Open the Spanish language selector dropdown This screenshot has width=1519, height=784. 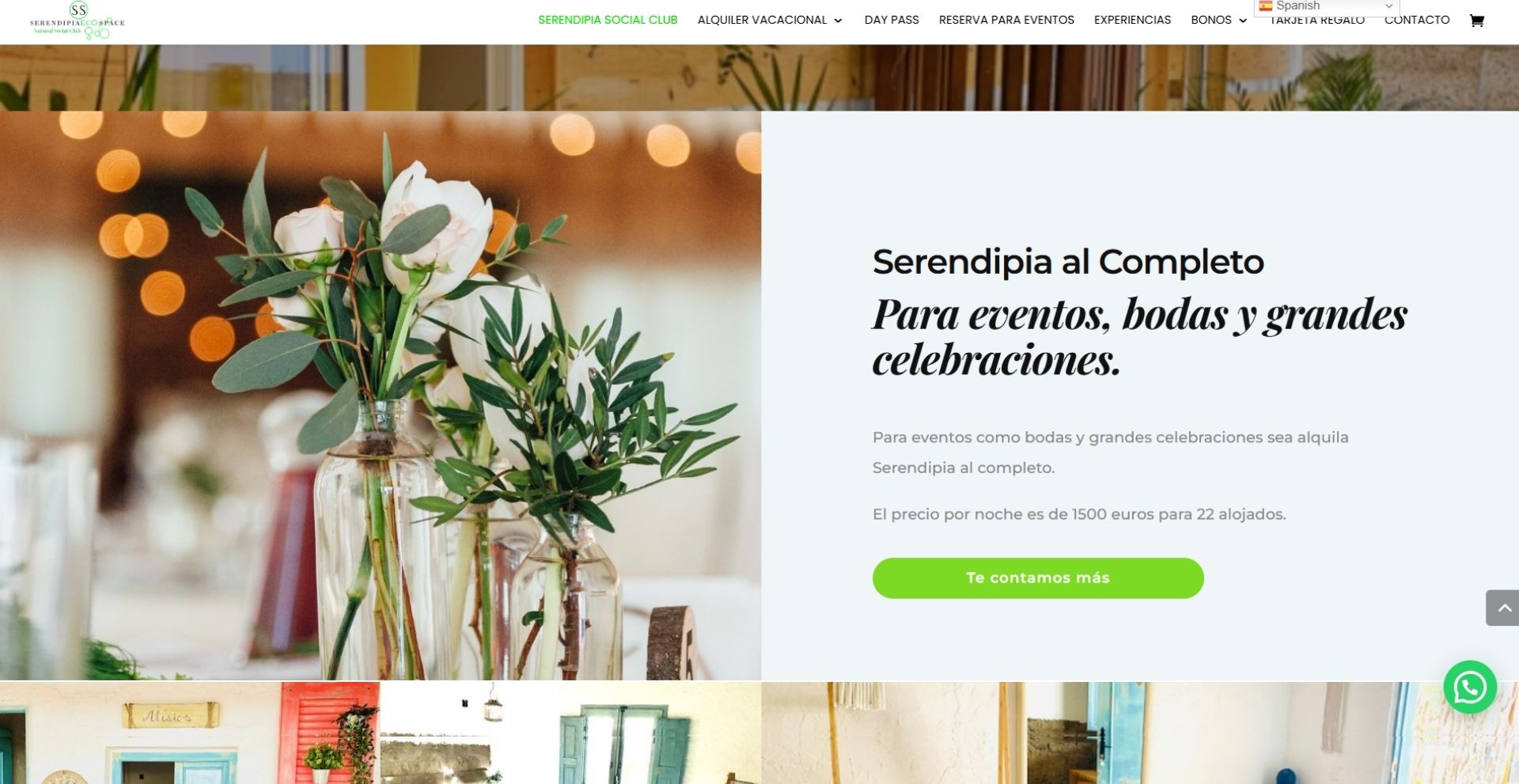tap(1327, 6)
